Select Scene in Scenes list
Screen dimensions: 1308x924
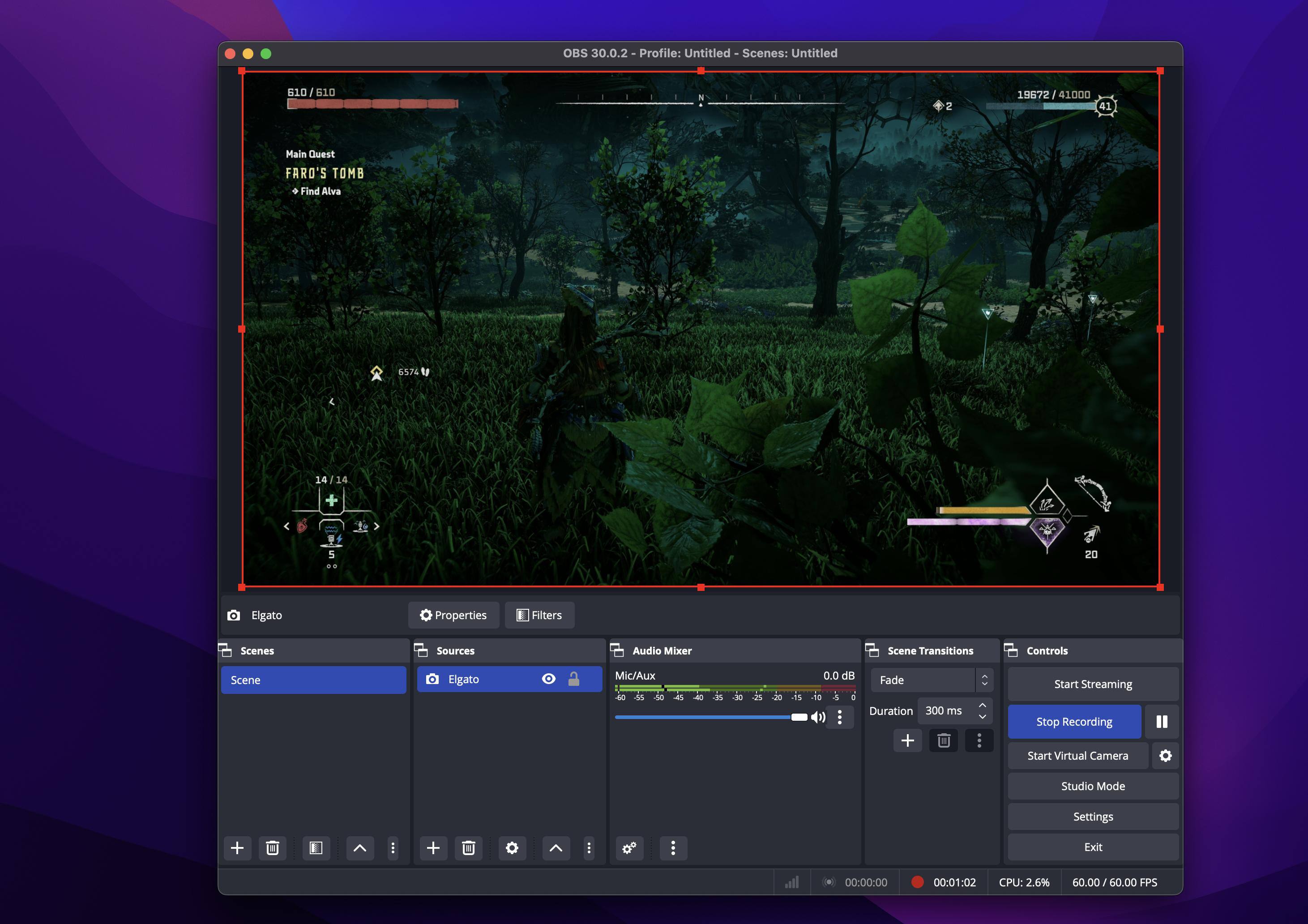pos(313,680)
